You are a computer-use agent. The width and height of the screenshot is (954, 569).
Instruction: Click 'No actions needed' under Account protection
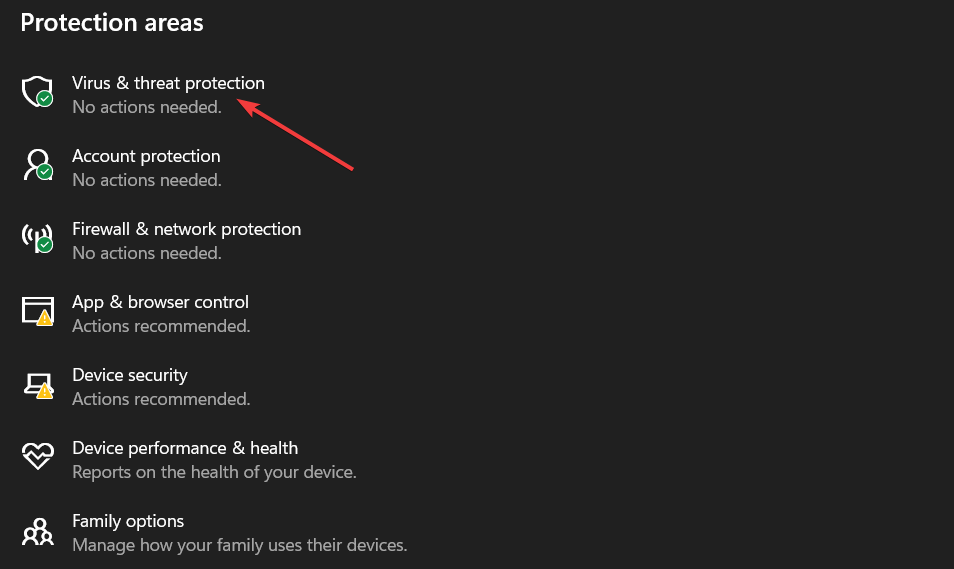[146, 180]
